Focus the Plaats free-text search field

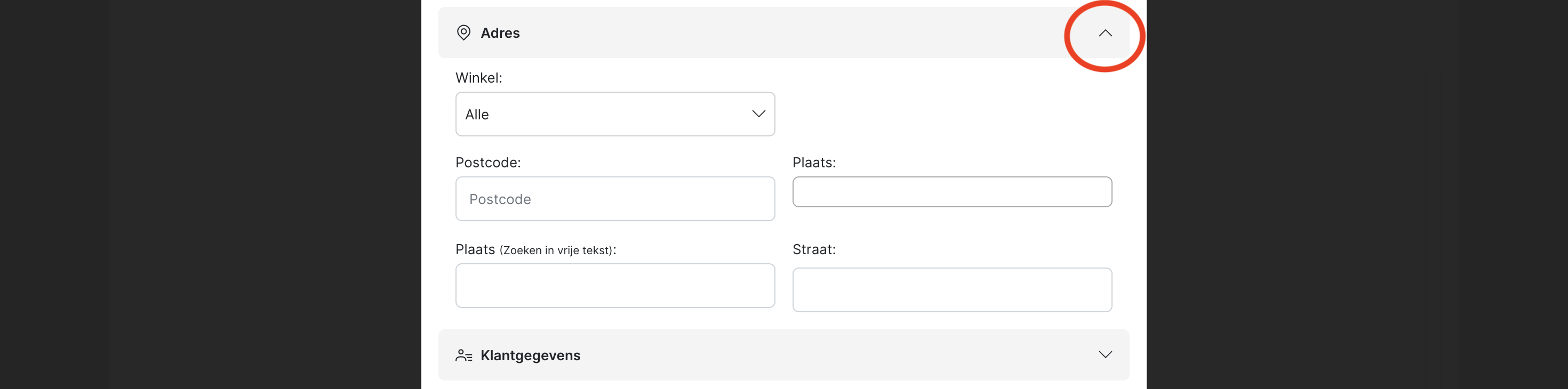pyautogui.click(x=614, y=286)
